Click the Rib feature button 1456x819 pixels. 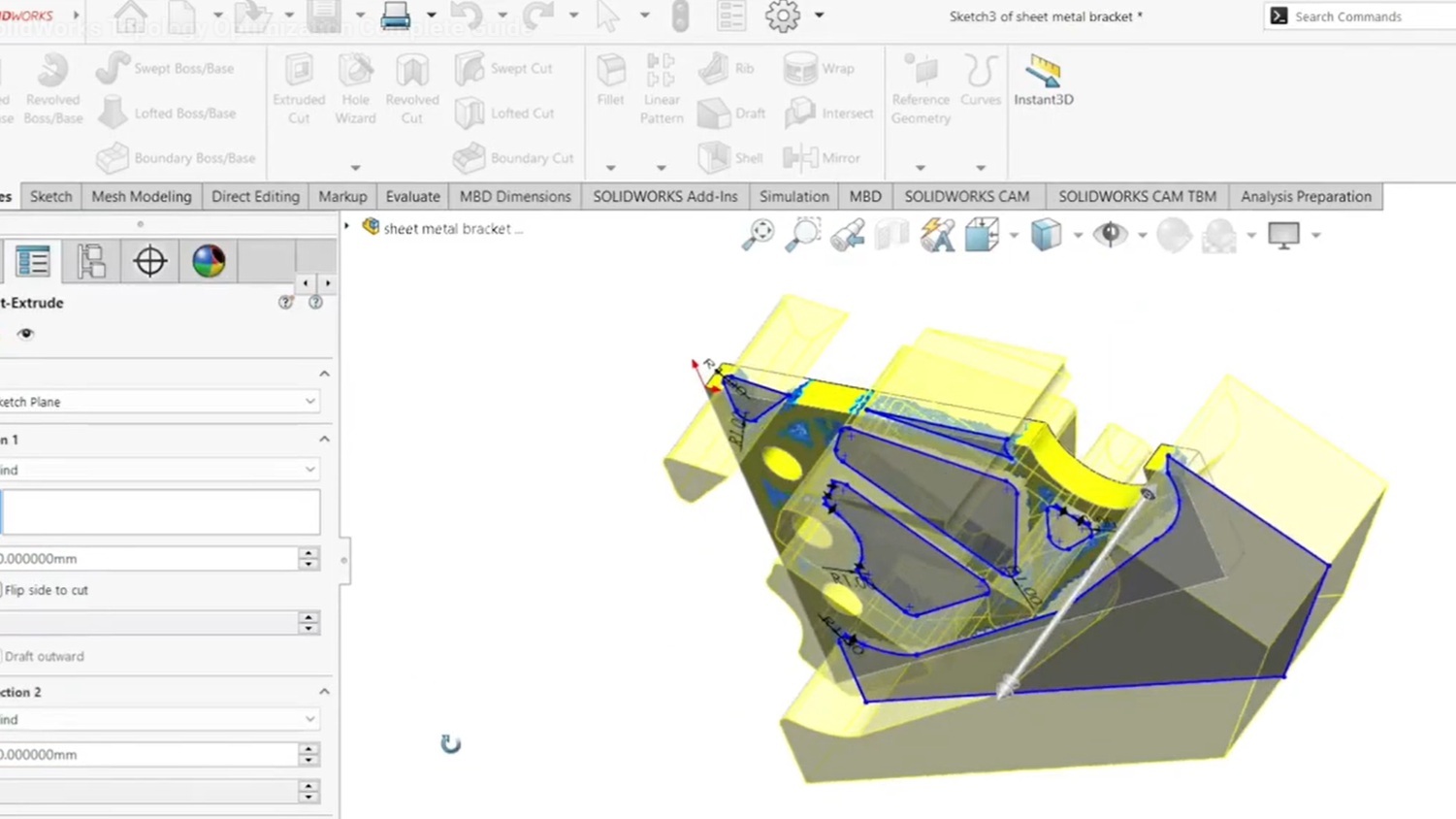(x=727, y=68)
